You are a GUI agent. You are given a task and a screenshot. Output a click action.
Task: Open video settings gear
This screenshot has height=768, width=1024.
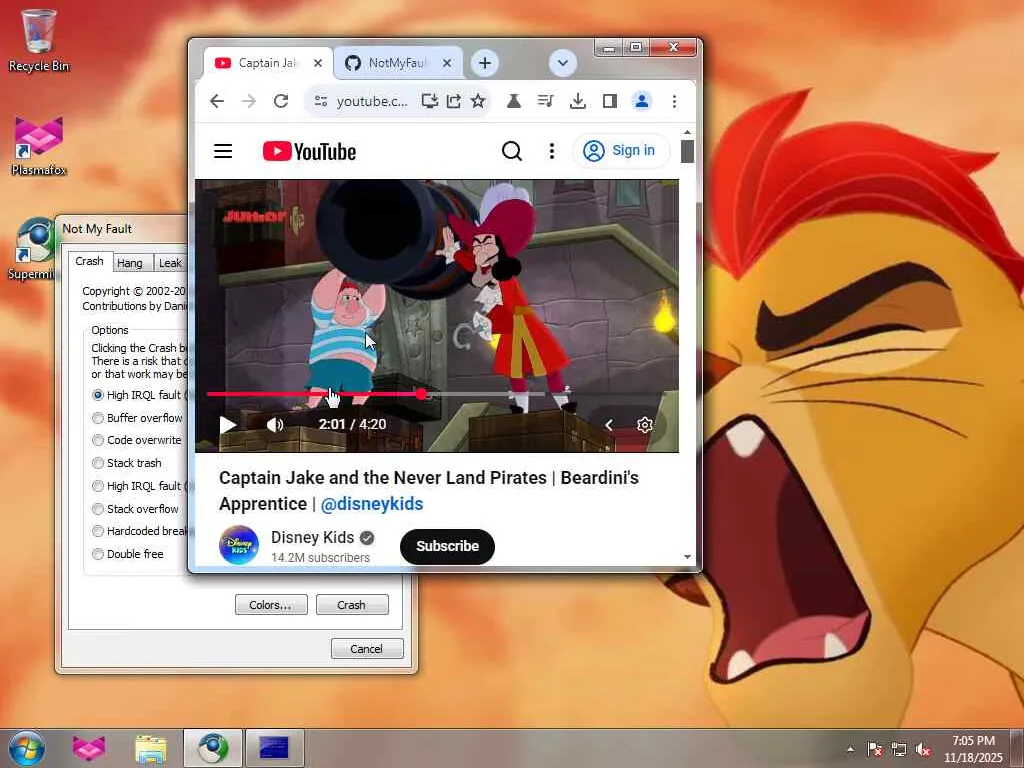645,425
